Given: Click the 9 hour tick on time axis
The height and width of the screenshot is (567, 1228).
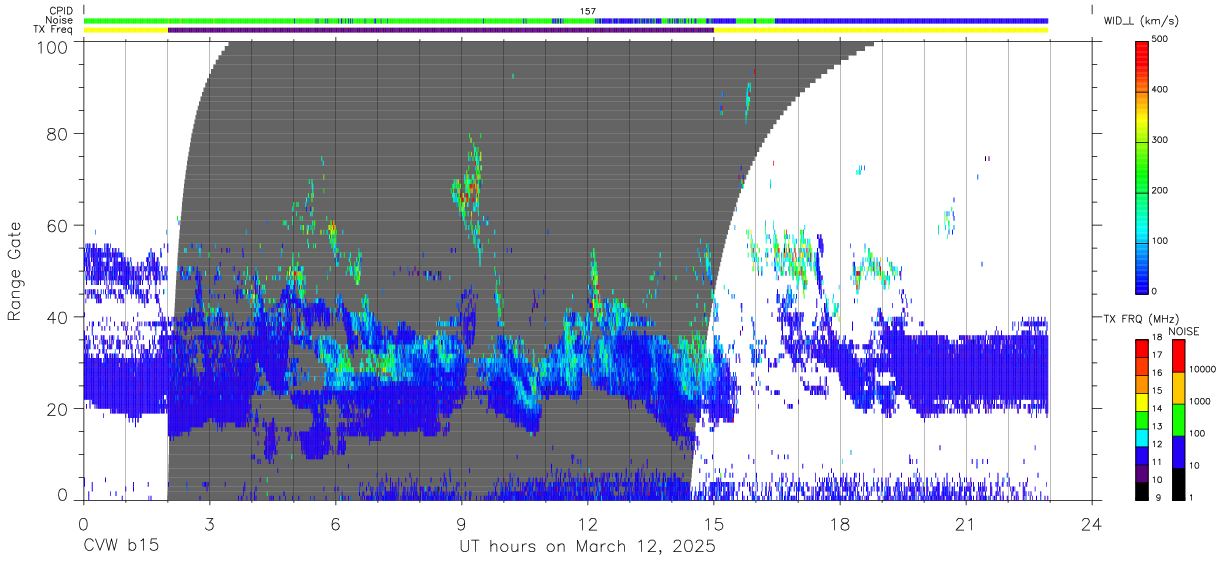Looking at the screenshot, I should click(461, 524).
